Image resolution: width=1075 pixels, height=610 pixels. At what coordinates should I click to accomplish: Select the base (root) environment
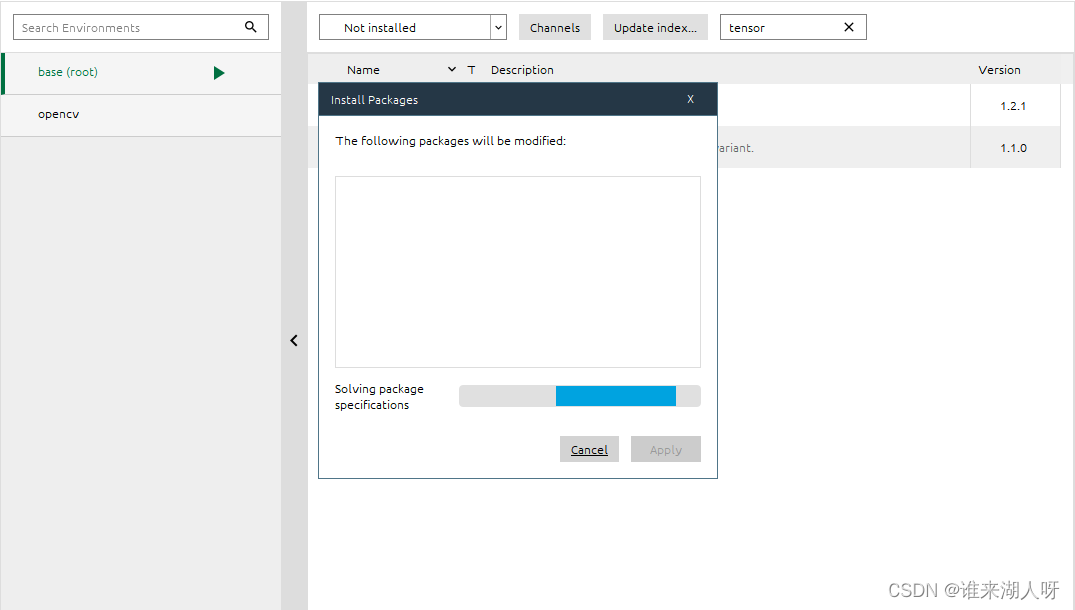(141, 73)
